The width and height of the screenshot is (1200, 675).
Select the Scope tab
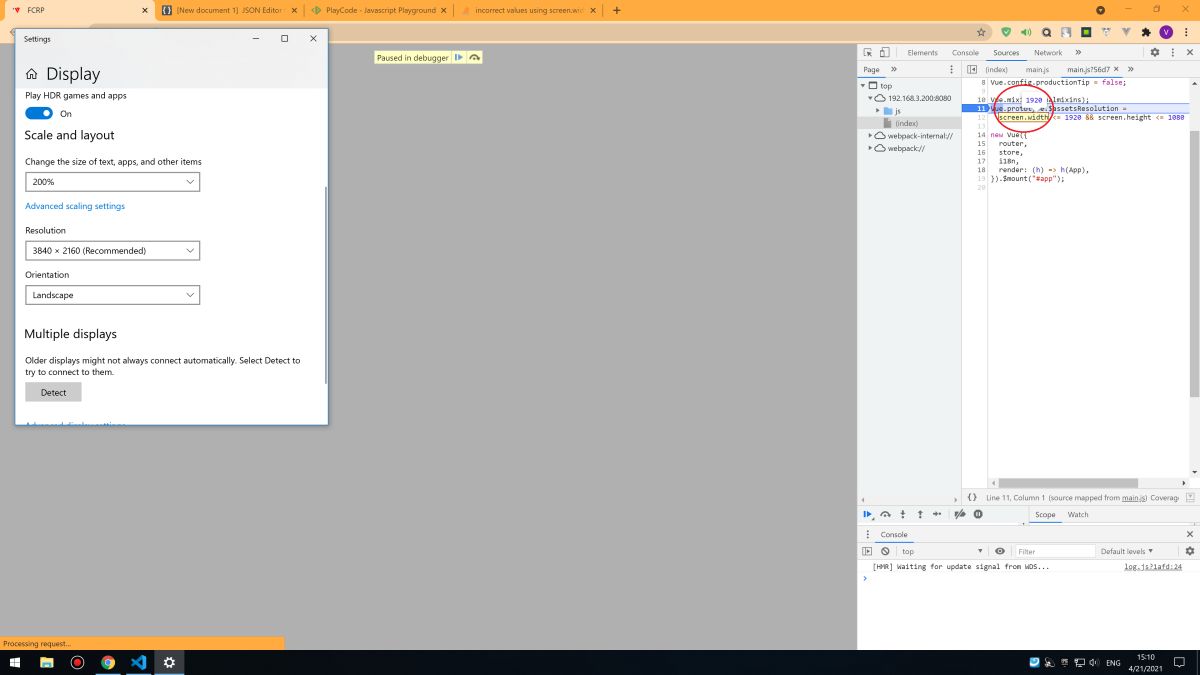click(1045, 514)
